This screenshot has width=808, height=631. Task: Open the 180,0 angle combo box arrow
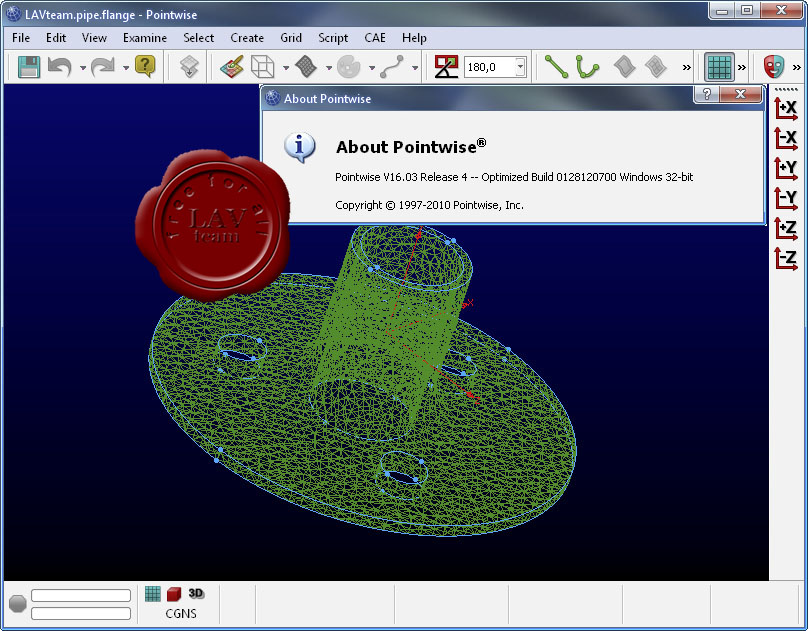pyautogui.click(x=520, y=67)
